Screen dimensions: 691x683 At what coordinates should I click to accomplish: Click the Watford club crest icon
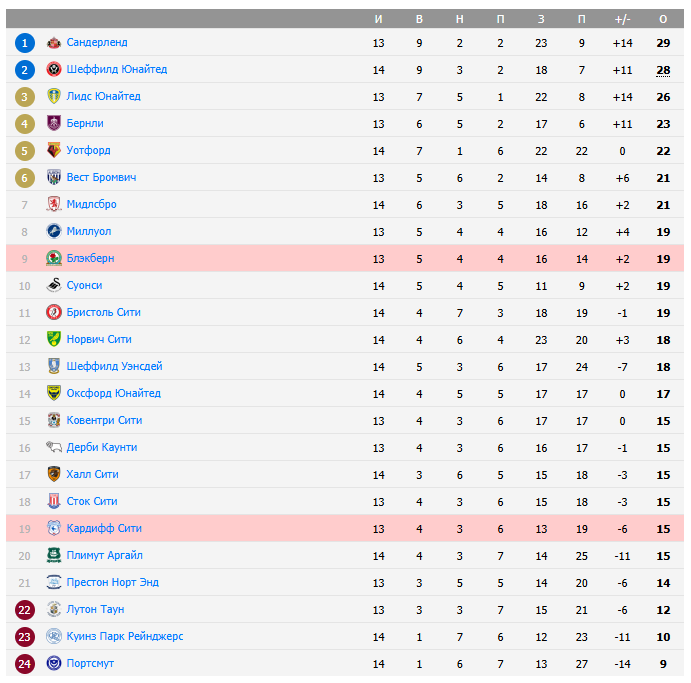pos(54,151)
